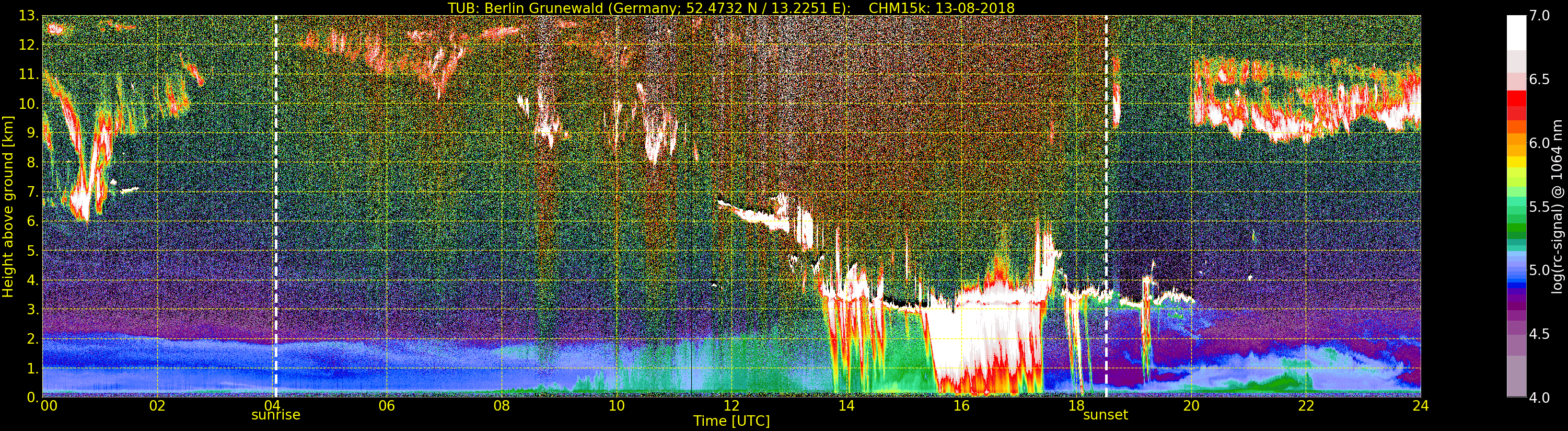Click the white dashed sunset line
Image resolution: width=1568 pixels, height=431 pixels.
click(1106, 206)
